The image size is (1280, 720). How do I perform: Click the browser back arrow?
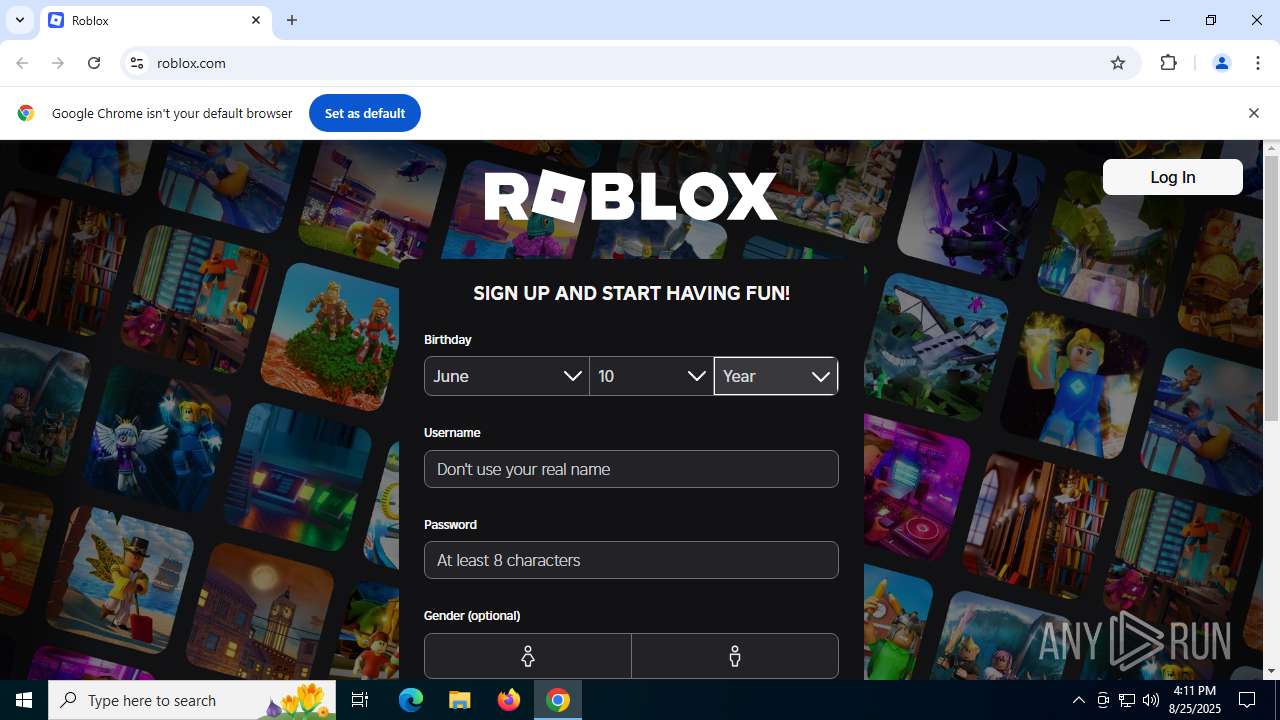click(22, 63)
